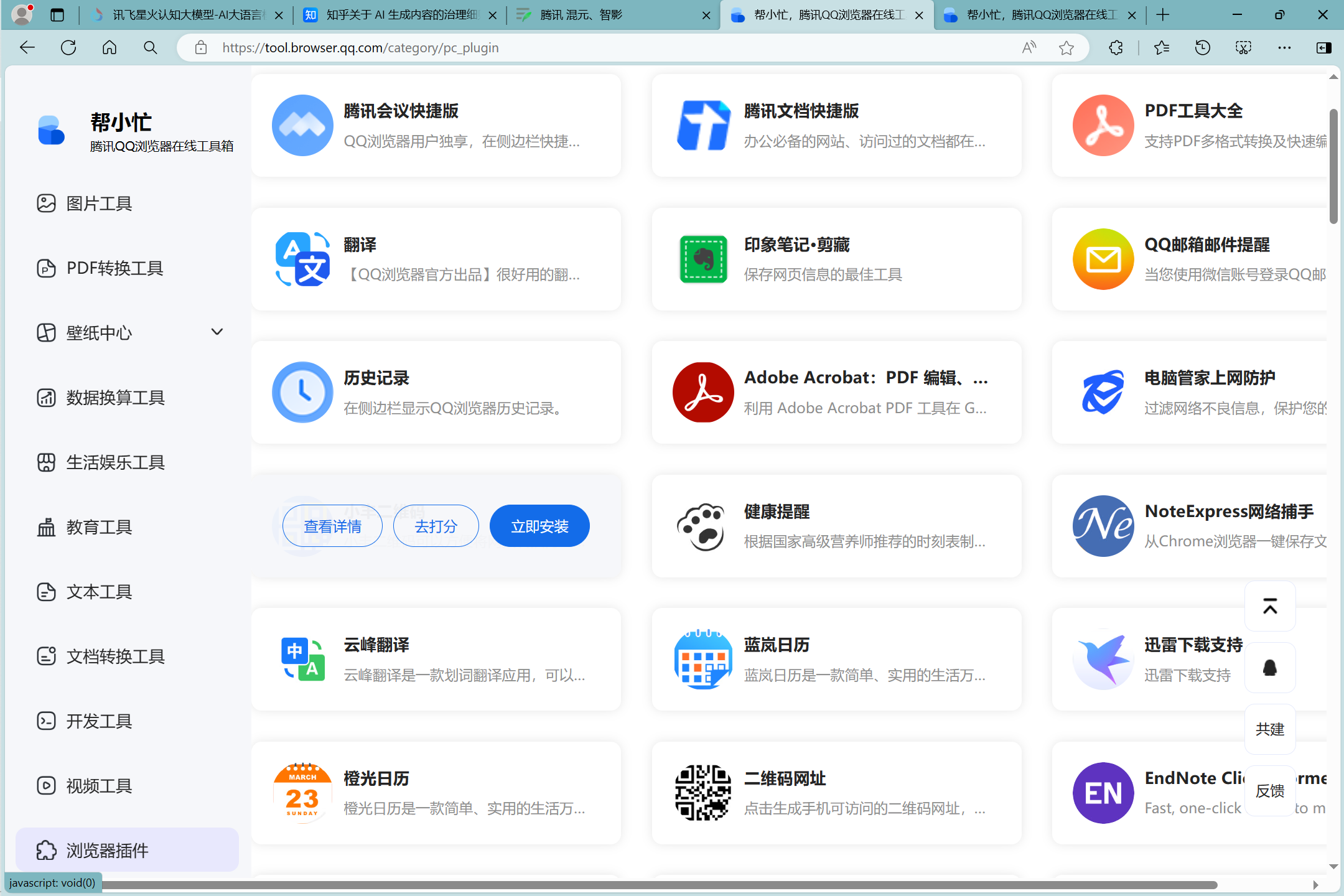This screenshot has height=896, width=1344.
Task: Click the 共建 floating button
Action: pos(1270,729)
